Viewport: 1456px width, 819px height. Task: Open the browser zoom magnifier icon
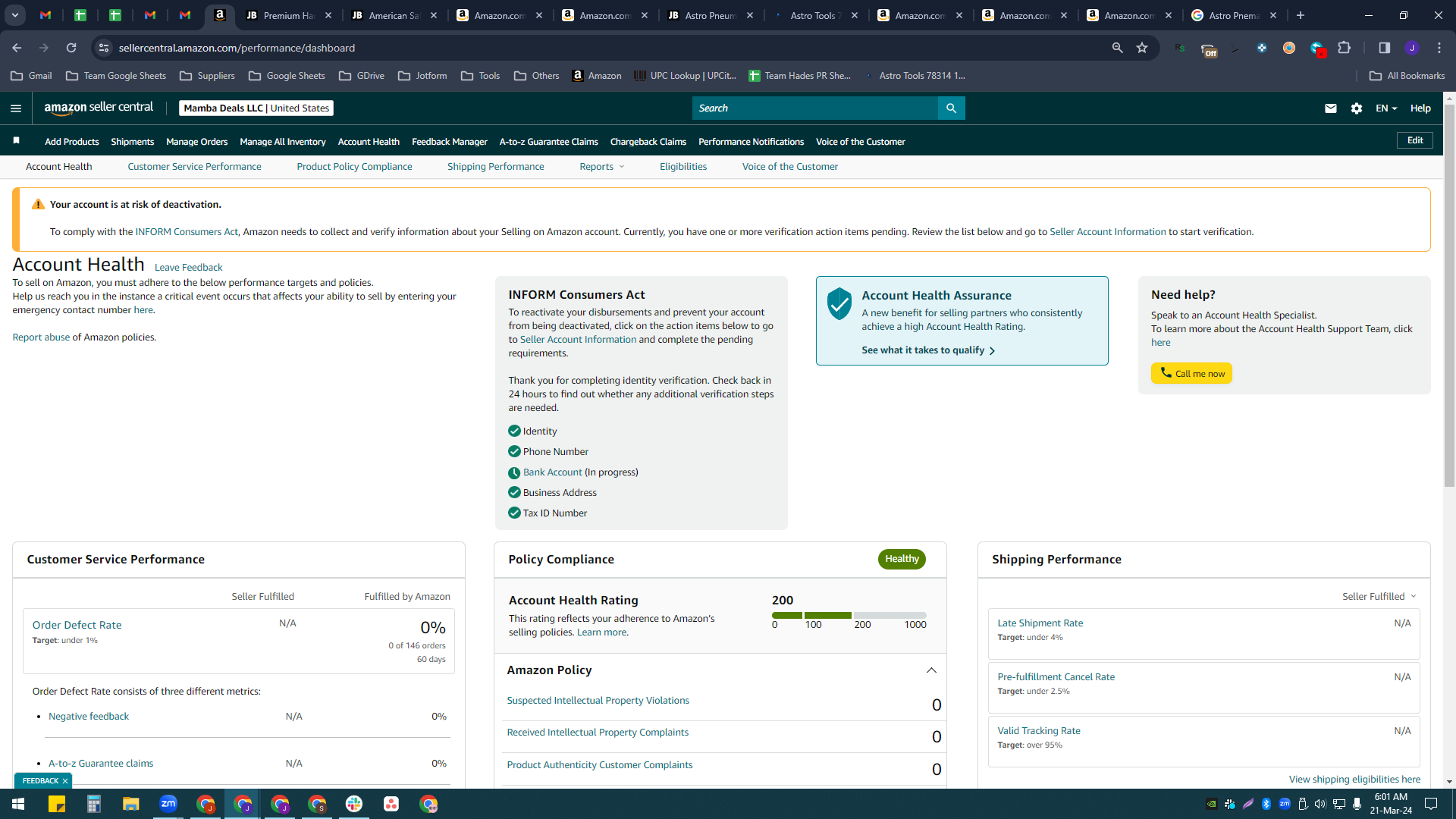coord(1117,48)
